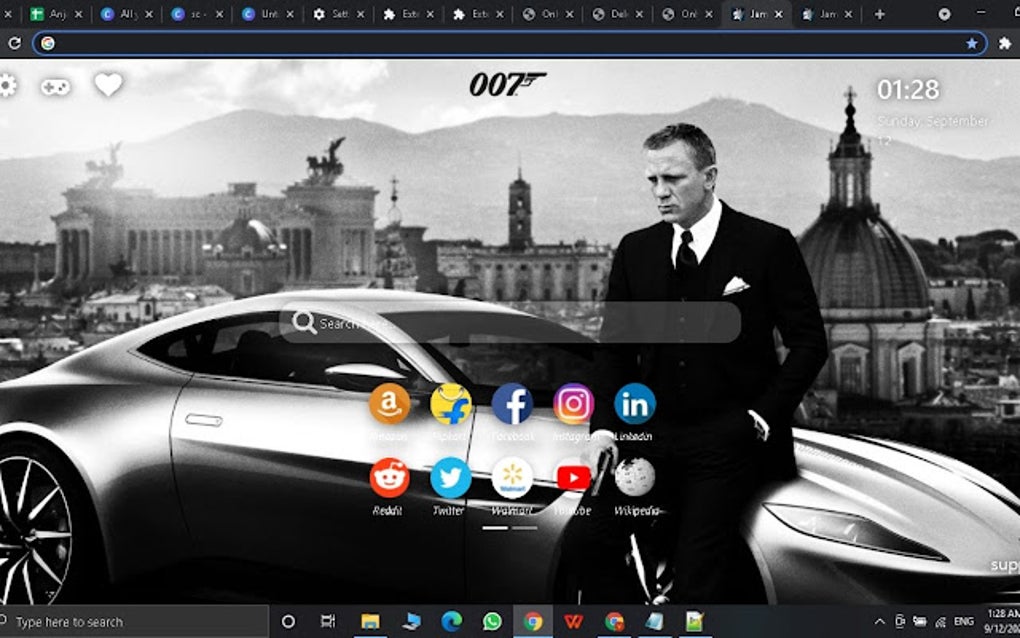Image resolution: width=1020 pixels, height=638 pixels.
Task: Toggle the heart favorites icon
Action: pos(109,85)
